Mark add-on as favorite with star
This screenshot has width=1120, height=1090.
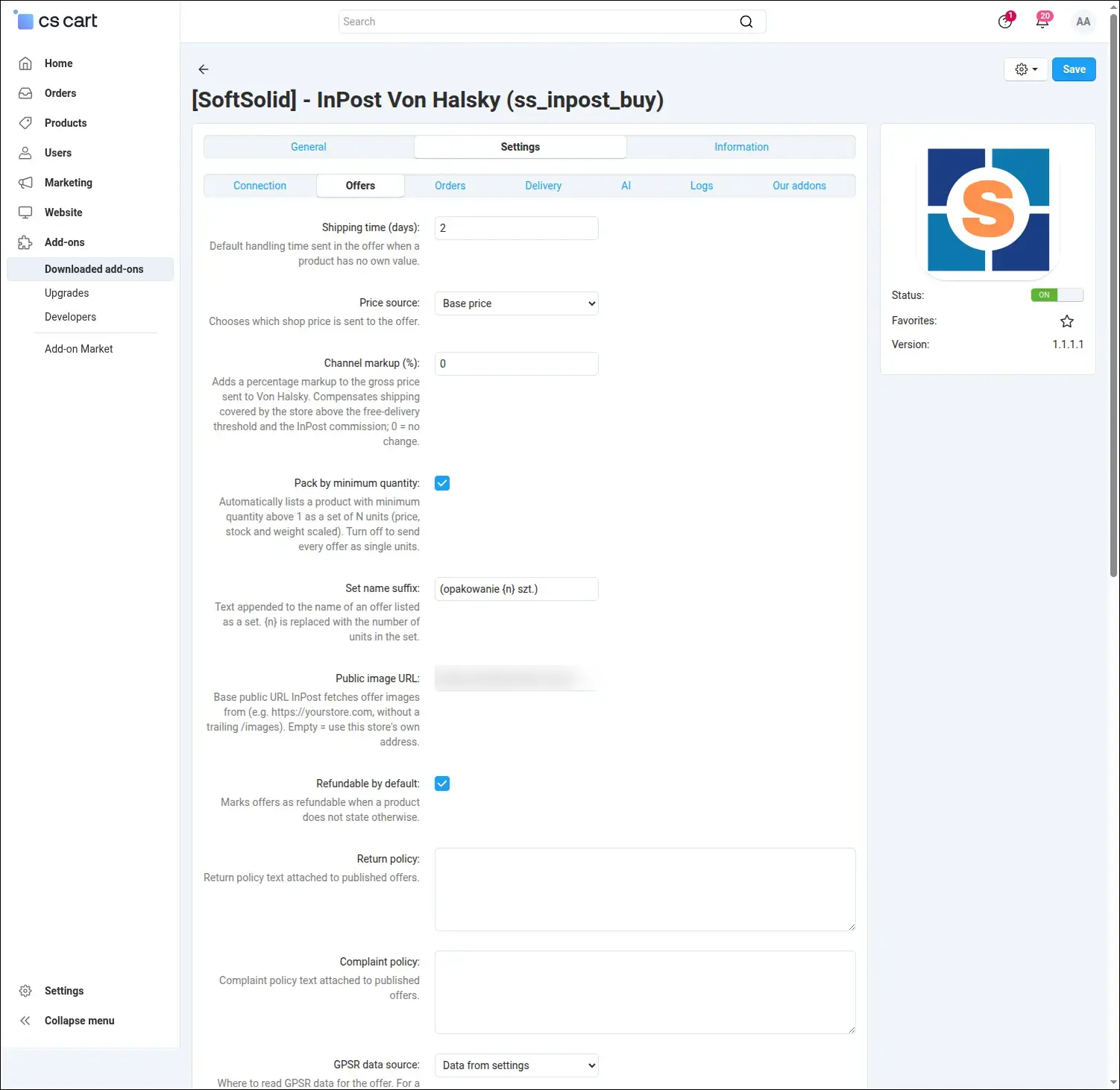[1067, 321]
